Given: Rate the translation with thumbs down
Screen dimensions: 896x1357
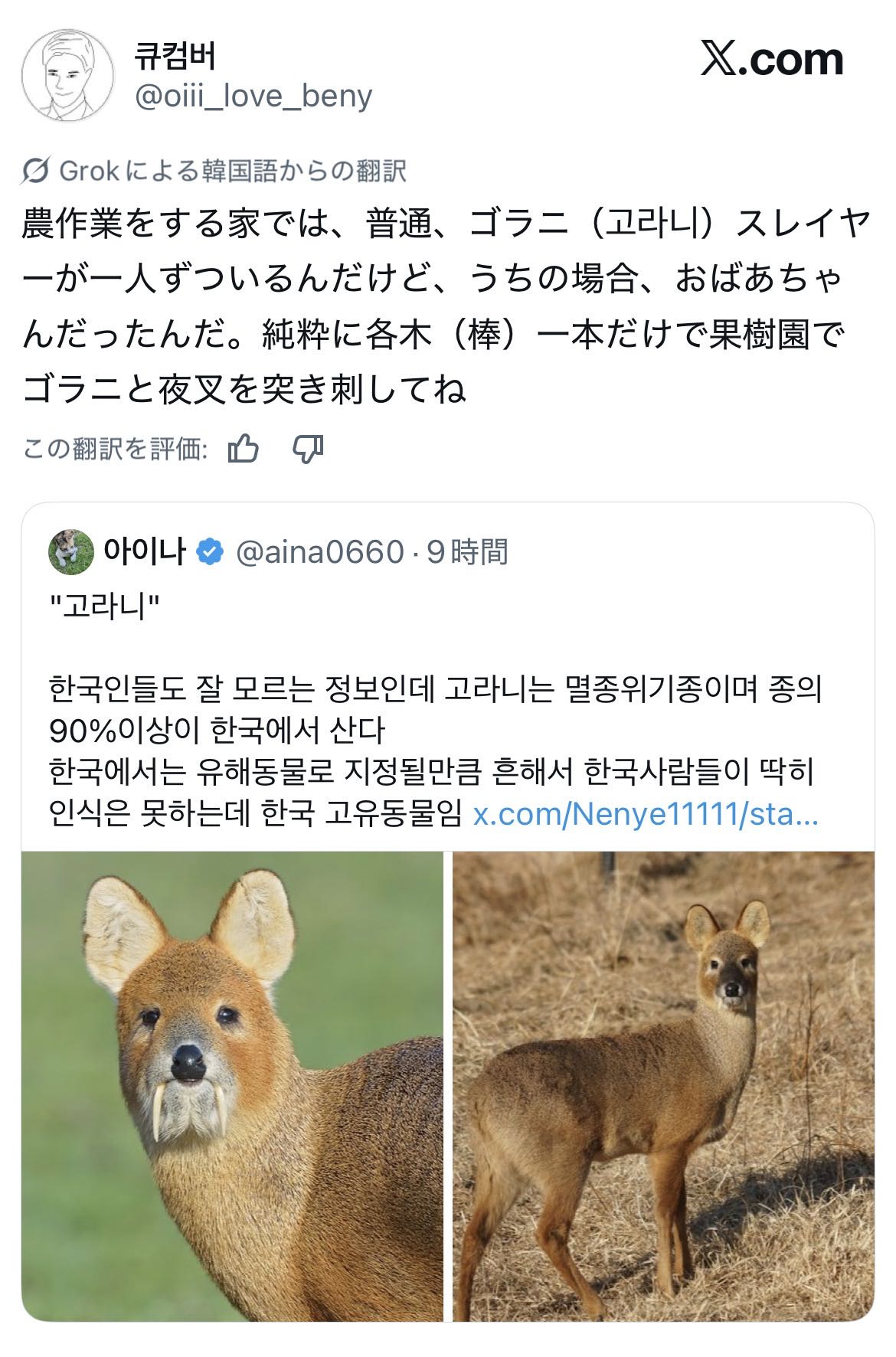Looking at the screenshot, I should 308,449.
